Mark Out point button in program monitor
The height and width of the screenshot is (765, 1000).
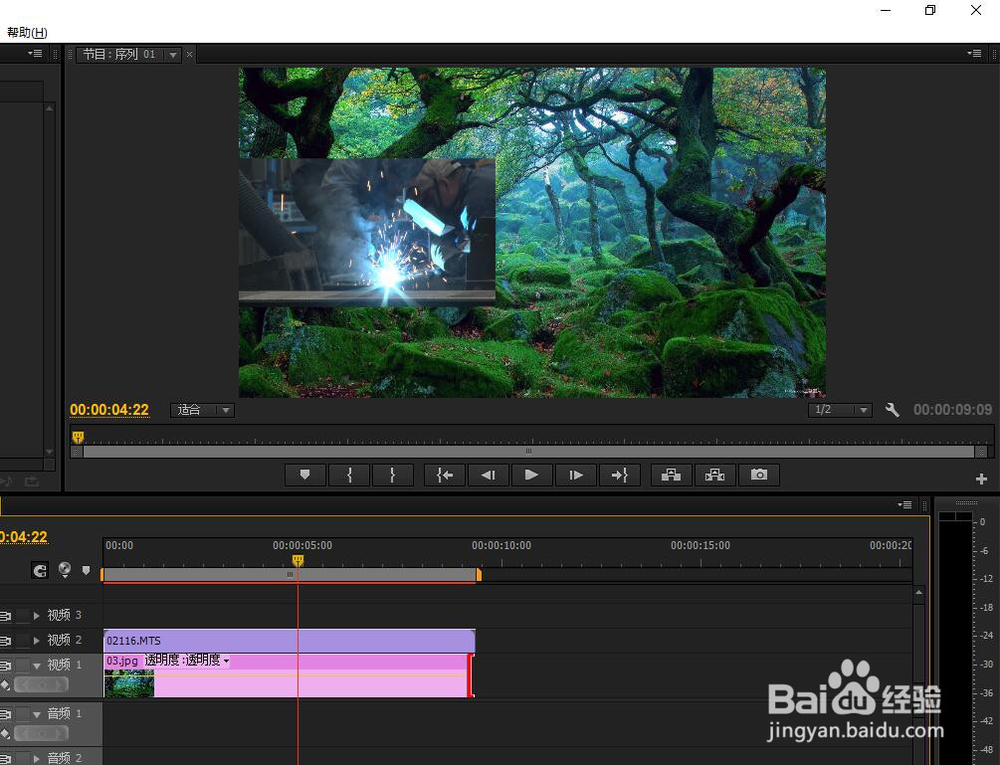click(x=393, y=475)
